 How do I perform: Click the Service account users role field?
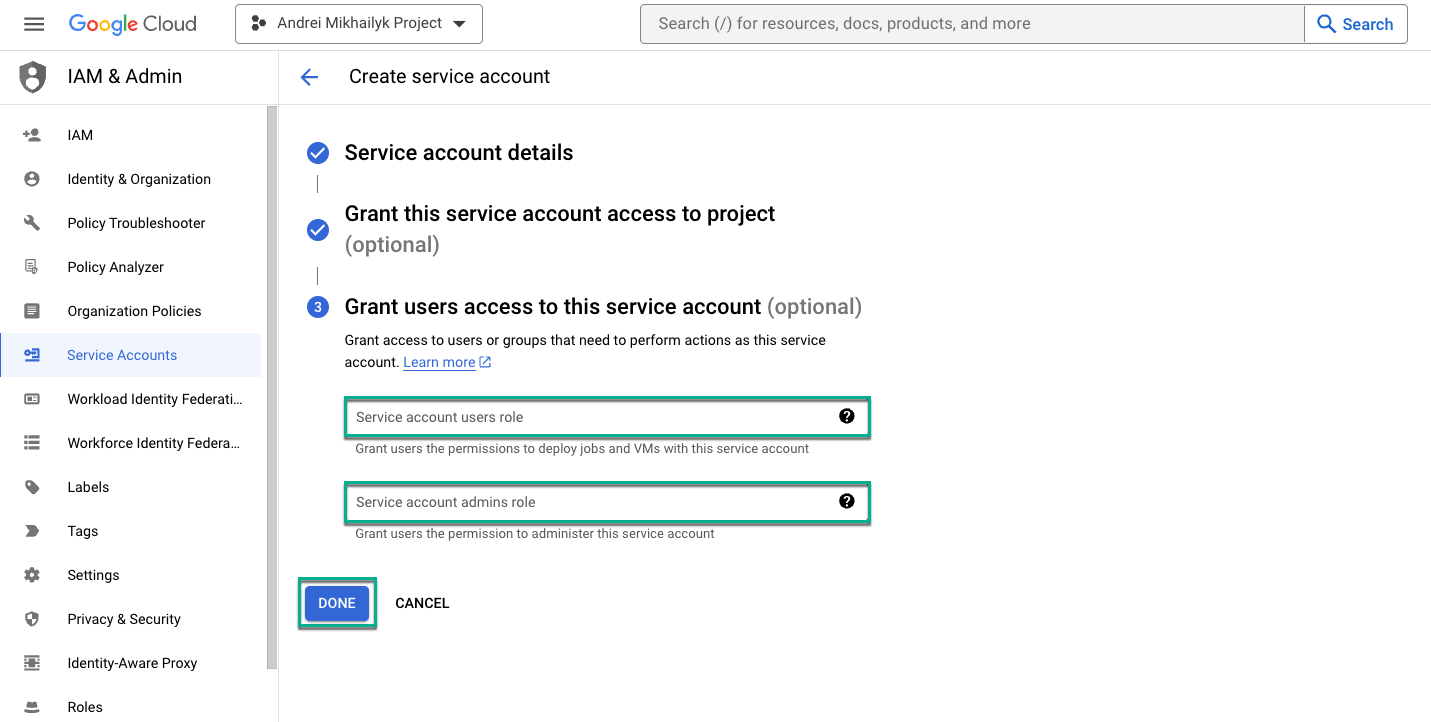point(590,417)
